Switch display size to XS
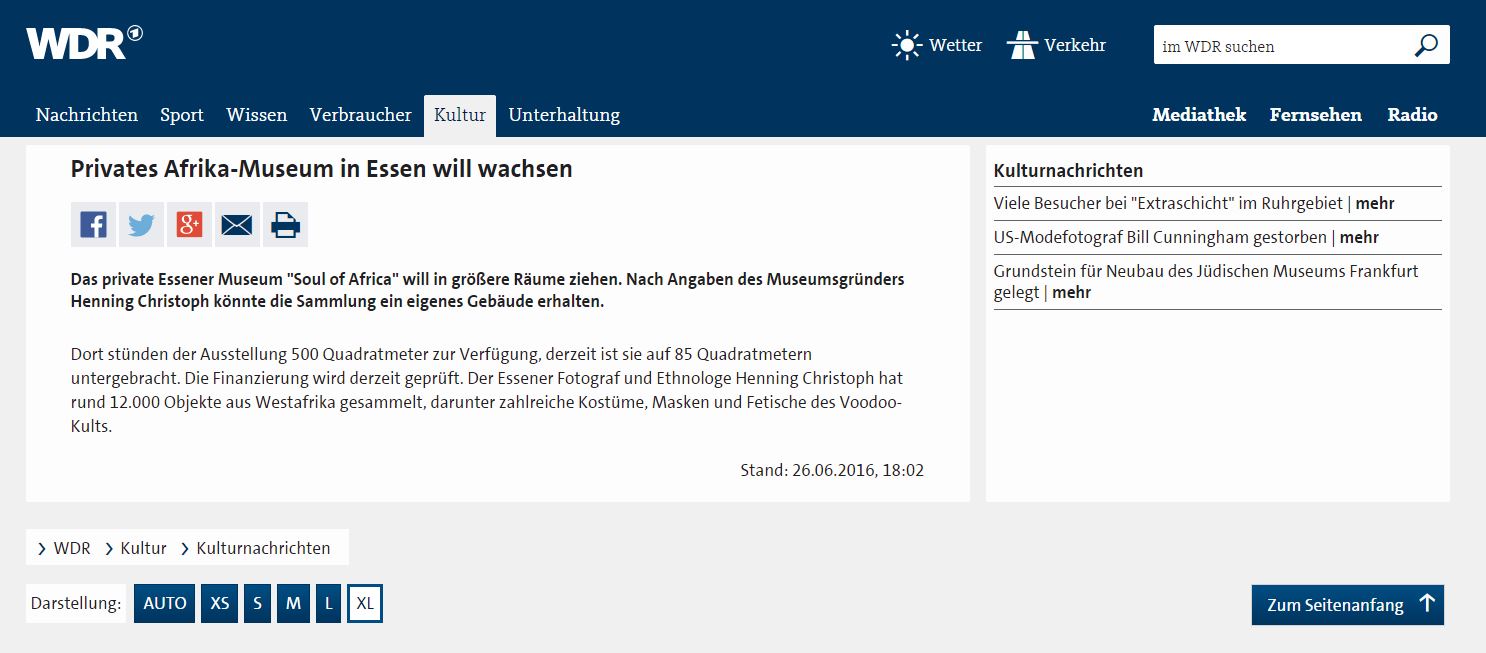This screenshot has height=653, width=1486. (x=220, y=604)
